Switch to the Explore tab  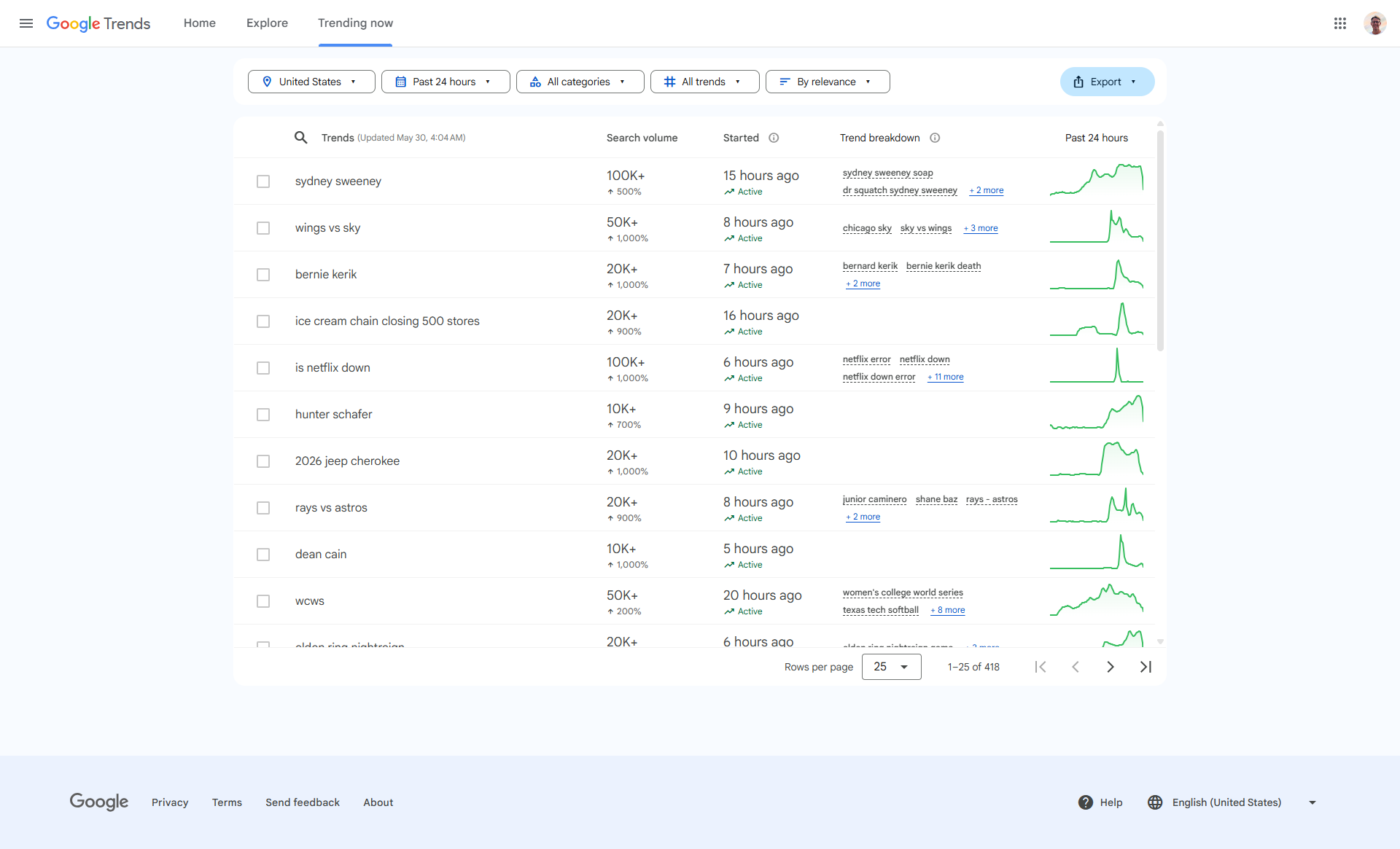[267, 23]
